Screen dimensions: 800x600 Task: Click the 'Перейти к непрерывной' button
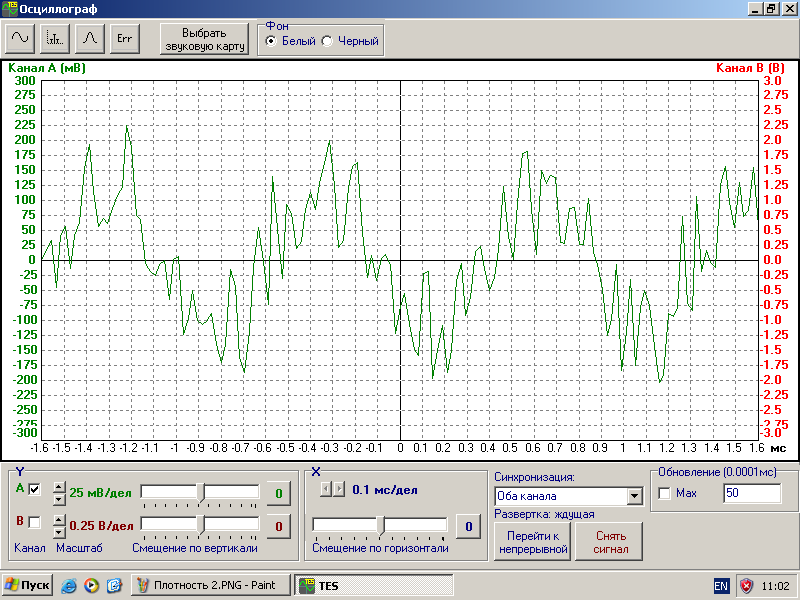point(533,542)
